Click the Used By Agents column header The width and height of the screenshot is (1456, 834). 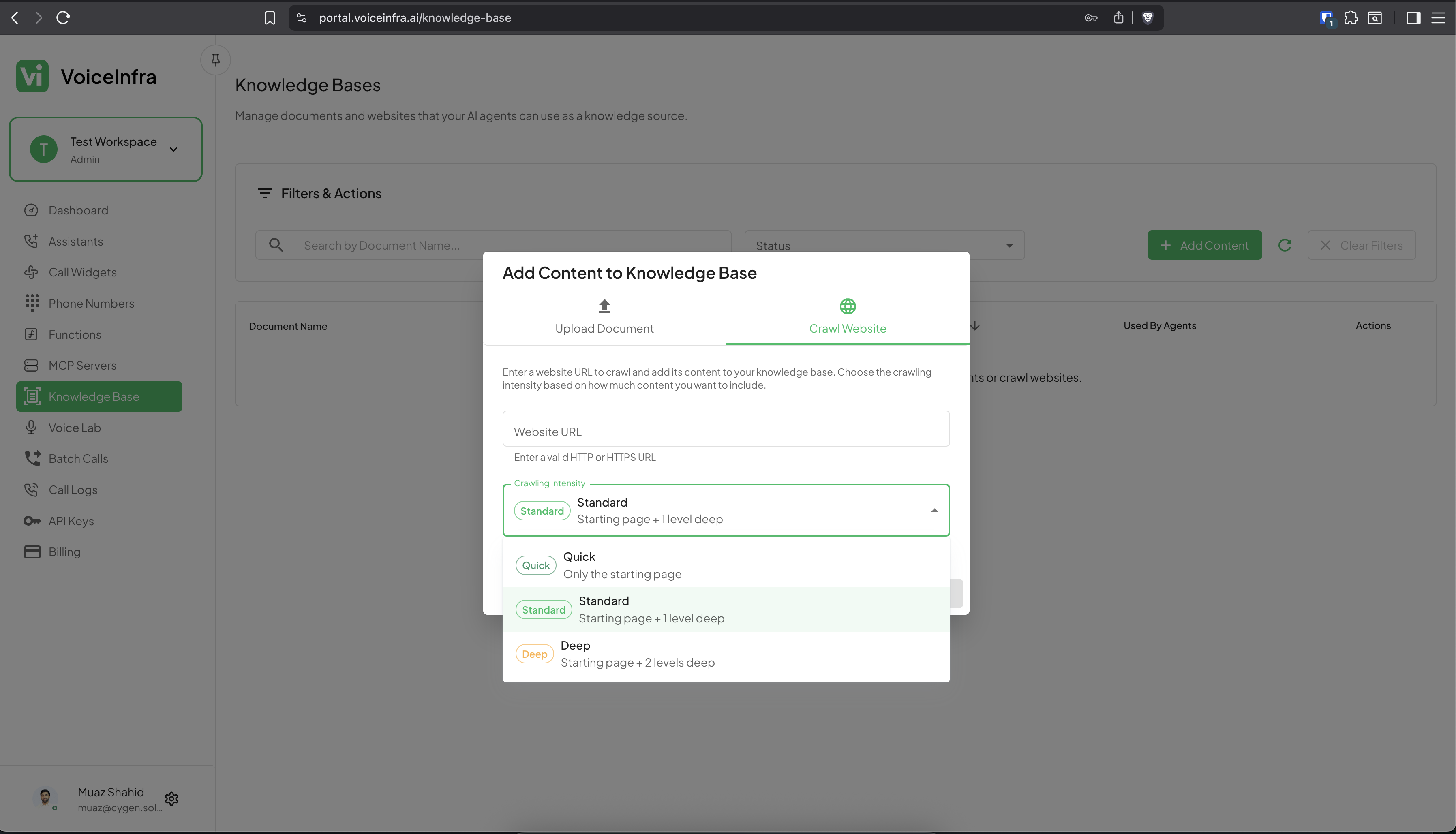[x=1160, y=325]
